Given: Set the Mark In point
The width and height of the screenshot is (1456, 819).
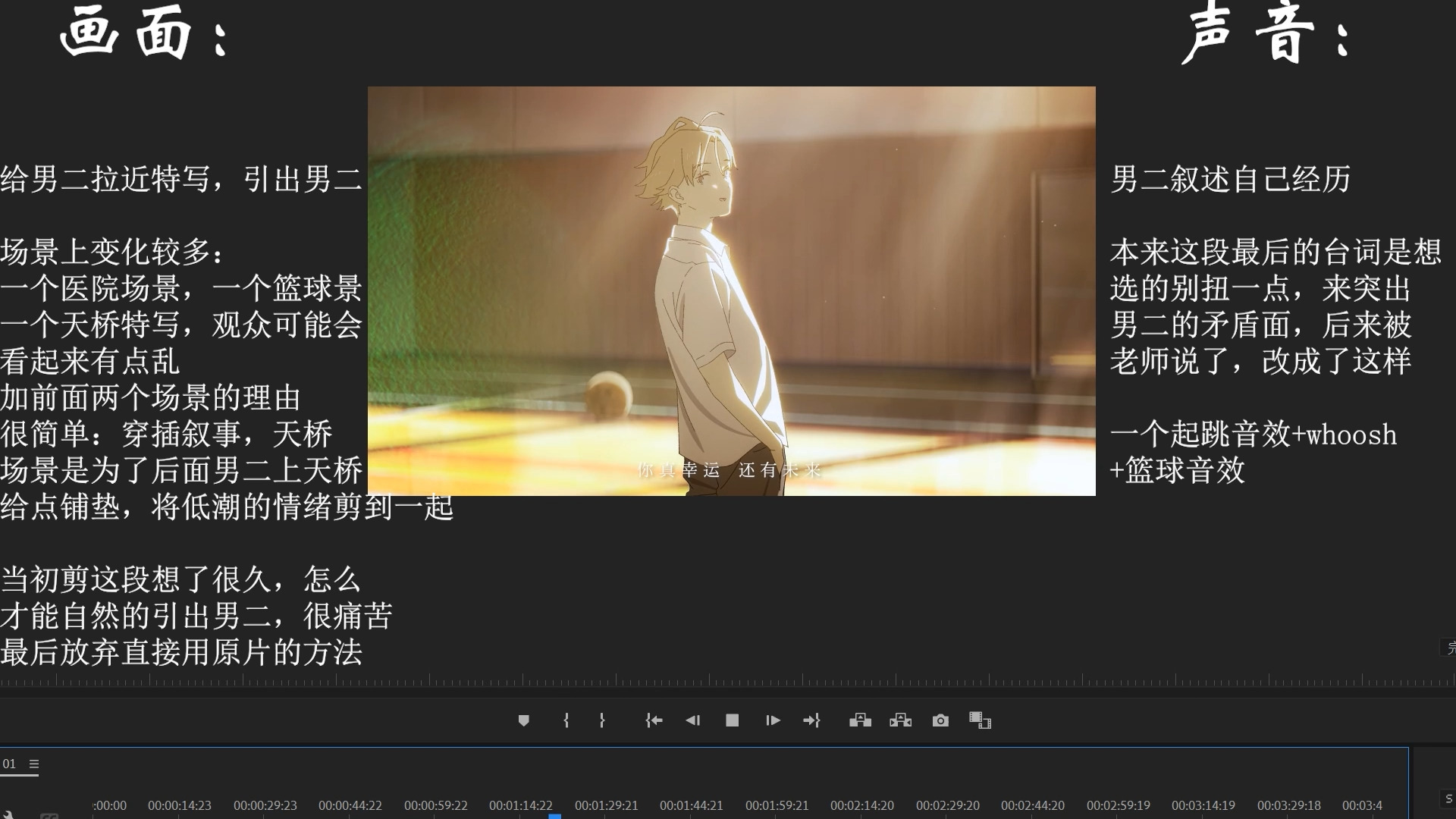Looking at the screenshot, I should click(x=566, y=720).
